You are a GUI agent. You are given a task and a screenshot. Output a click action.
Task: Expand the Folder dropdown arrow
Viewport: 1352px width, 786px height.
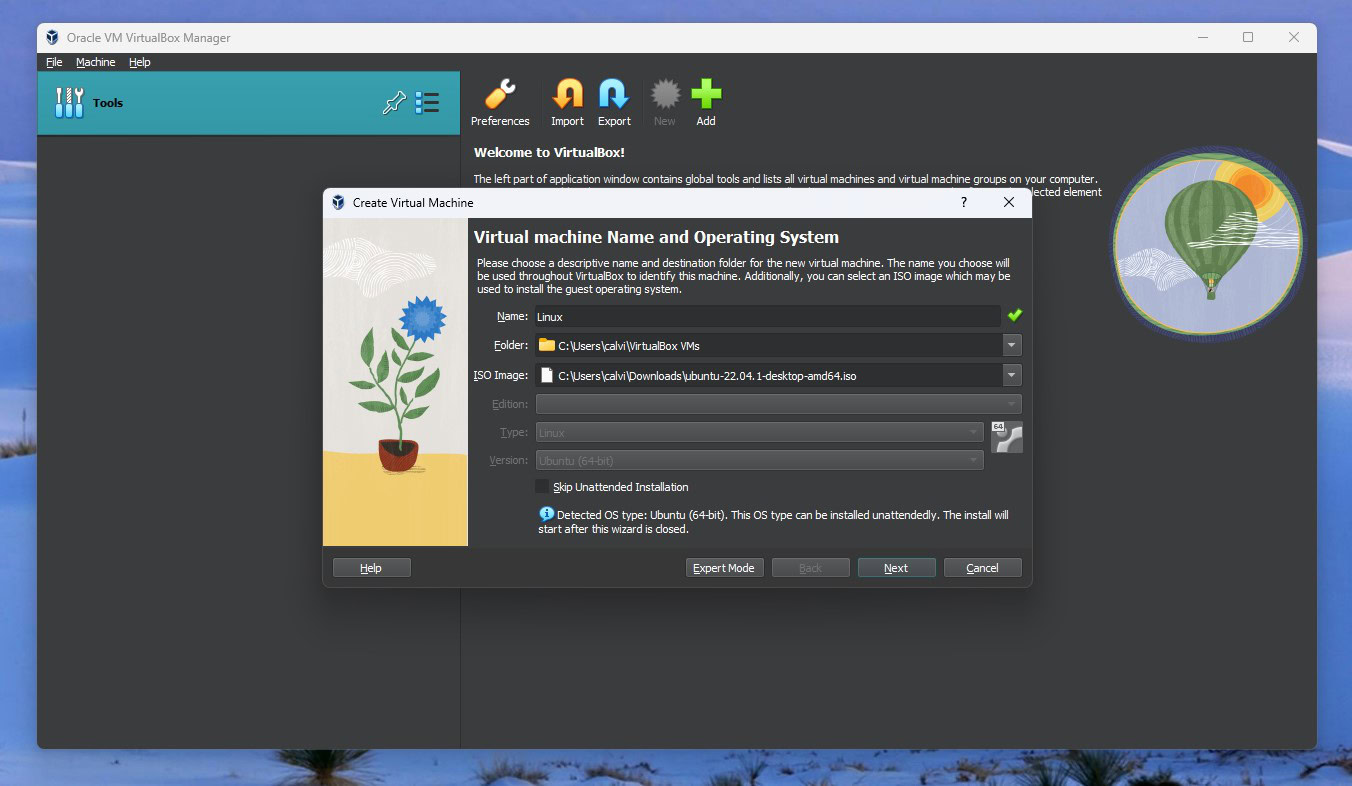coord(1012,345)
